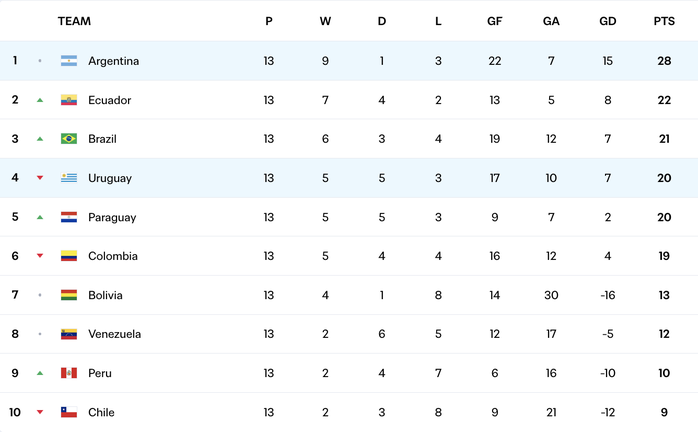Click the Uruguay flag icon
698x432 pixels.
coord(69,178)
